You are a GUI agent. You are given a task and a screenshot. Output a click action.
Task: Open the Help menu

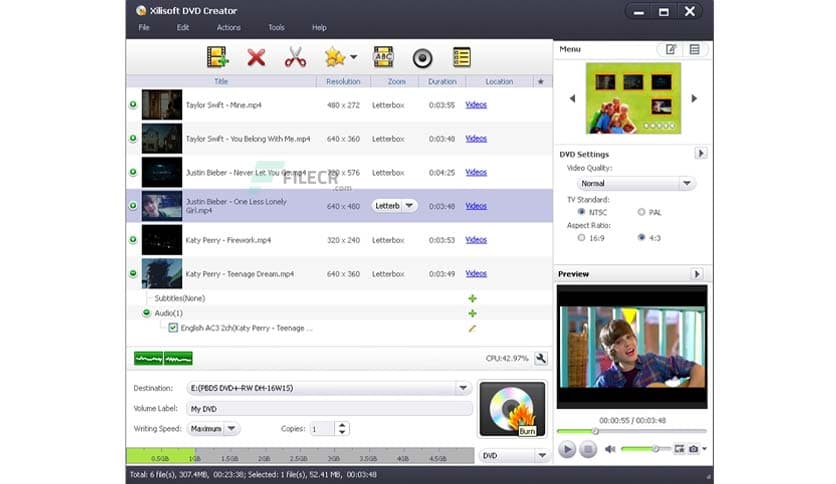tap(319, 28)
